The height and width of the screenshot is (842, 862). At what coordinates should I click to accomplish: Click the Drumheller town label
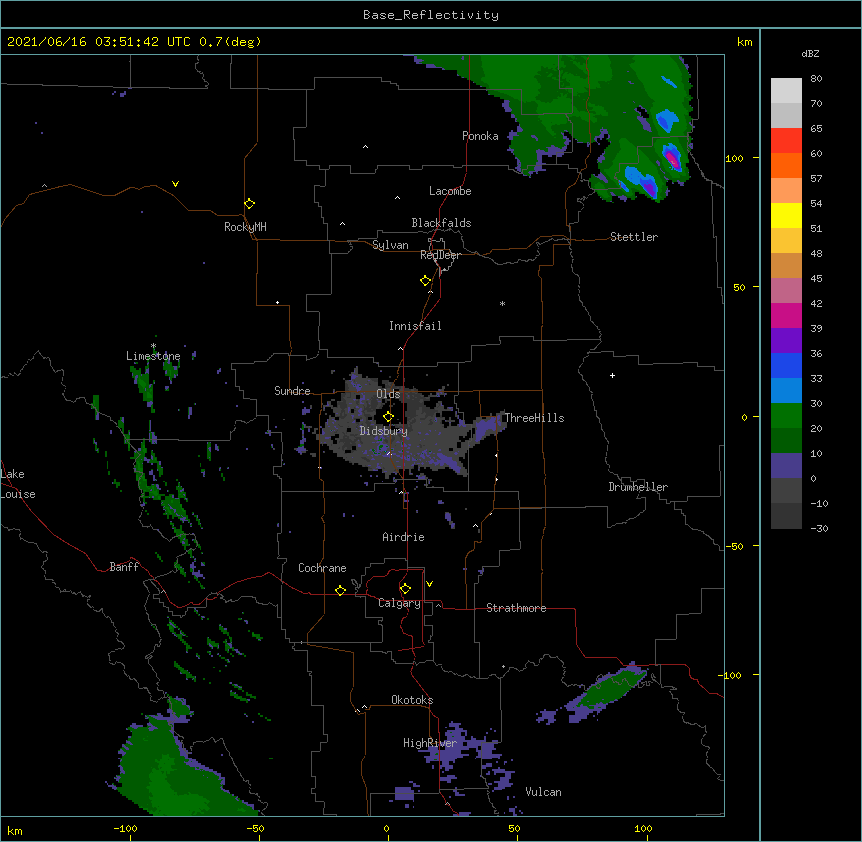(x=638, y=487)
